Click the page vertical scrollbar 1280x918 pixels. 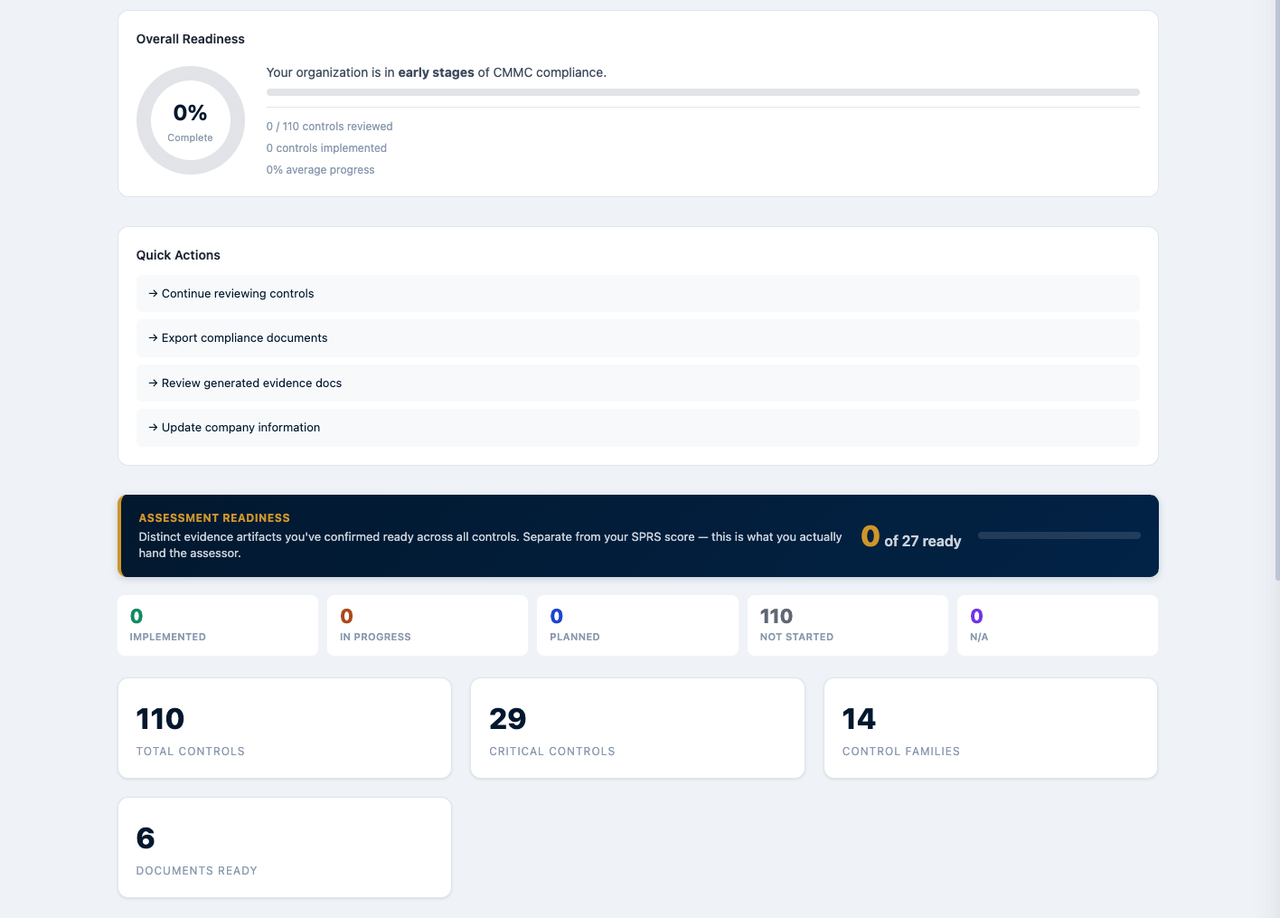click(1276, 290)
